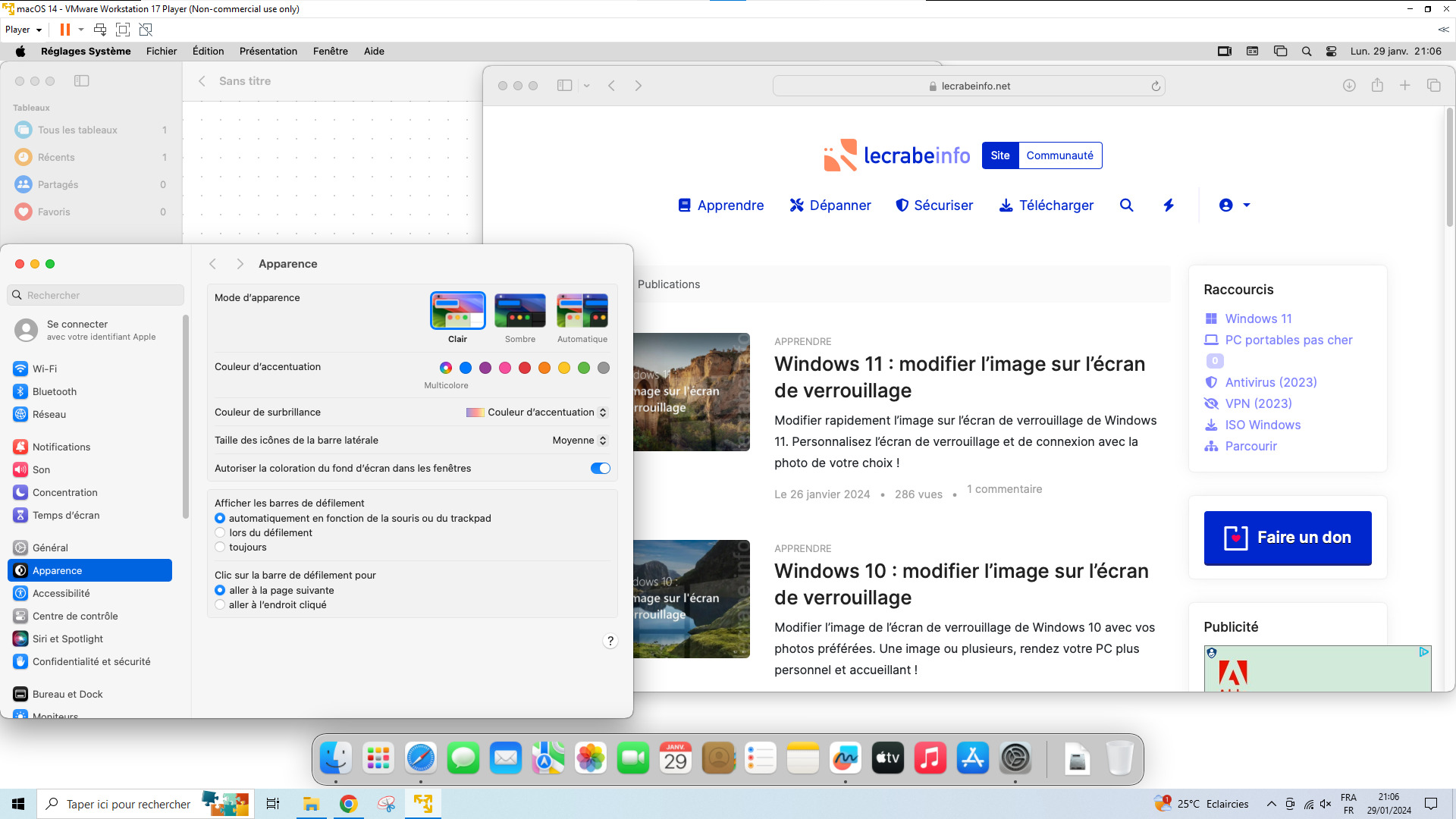Open Control Center in macOS menu bar
The height and width of the screenshot is (819, 1456).
pos(1331,52)
